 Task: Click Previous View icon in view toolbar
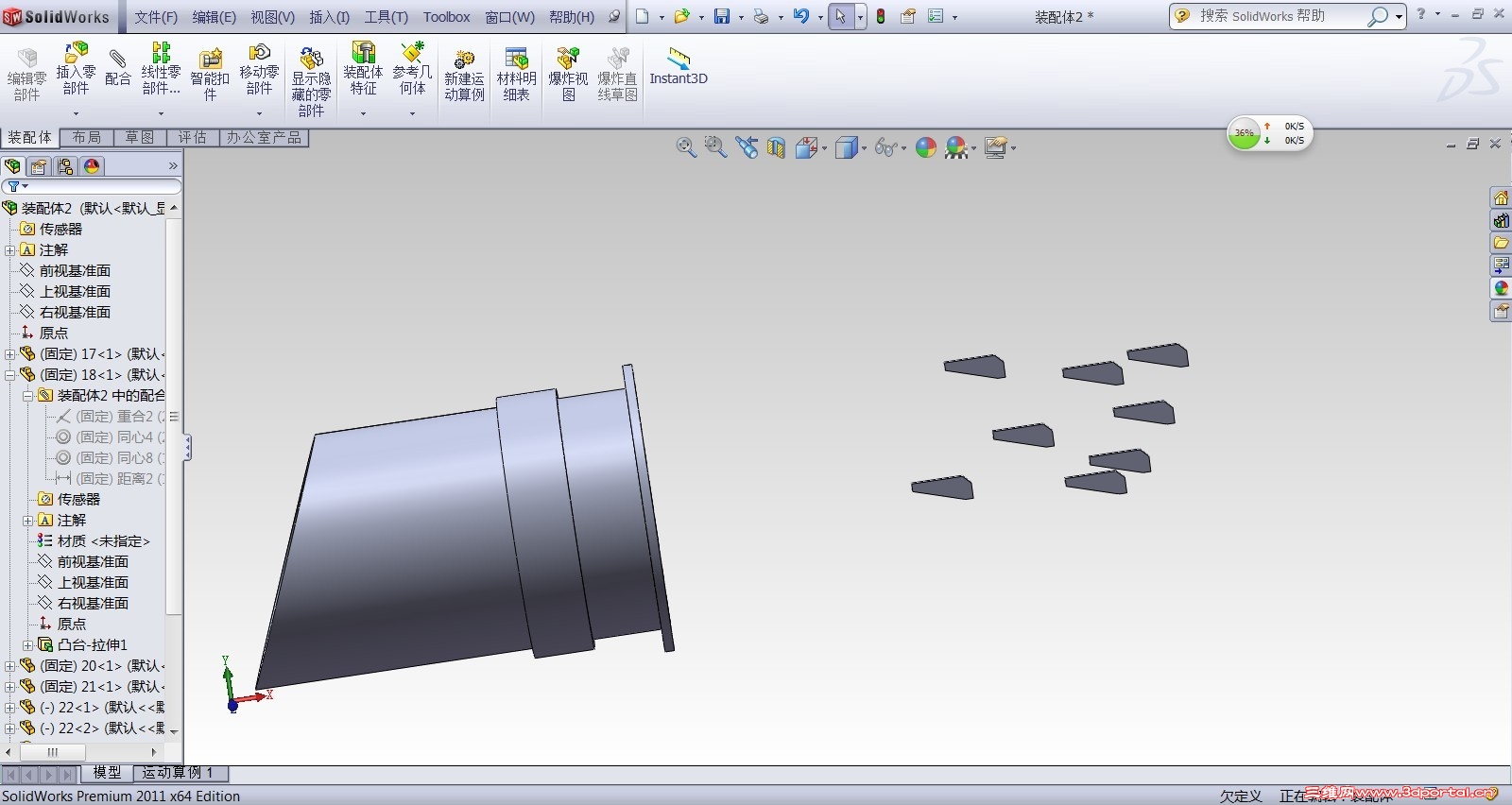click(747, 147)
